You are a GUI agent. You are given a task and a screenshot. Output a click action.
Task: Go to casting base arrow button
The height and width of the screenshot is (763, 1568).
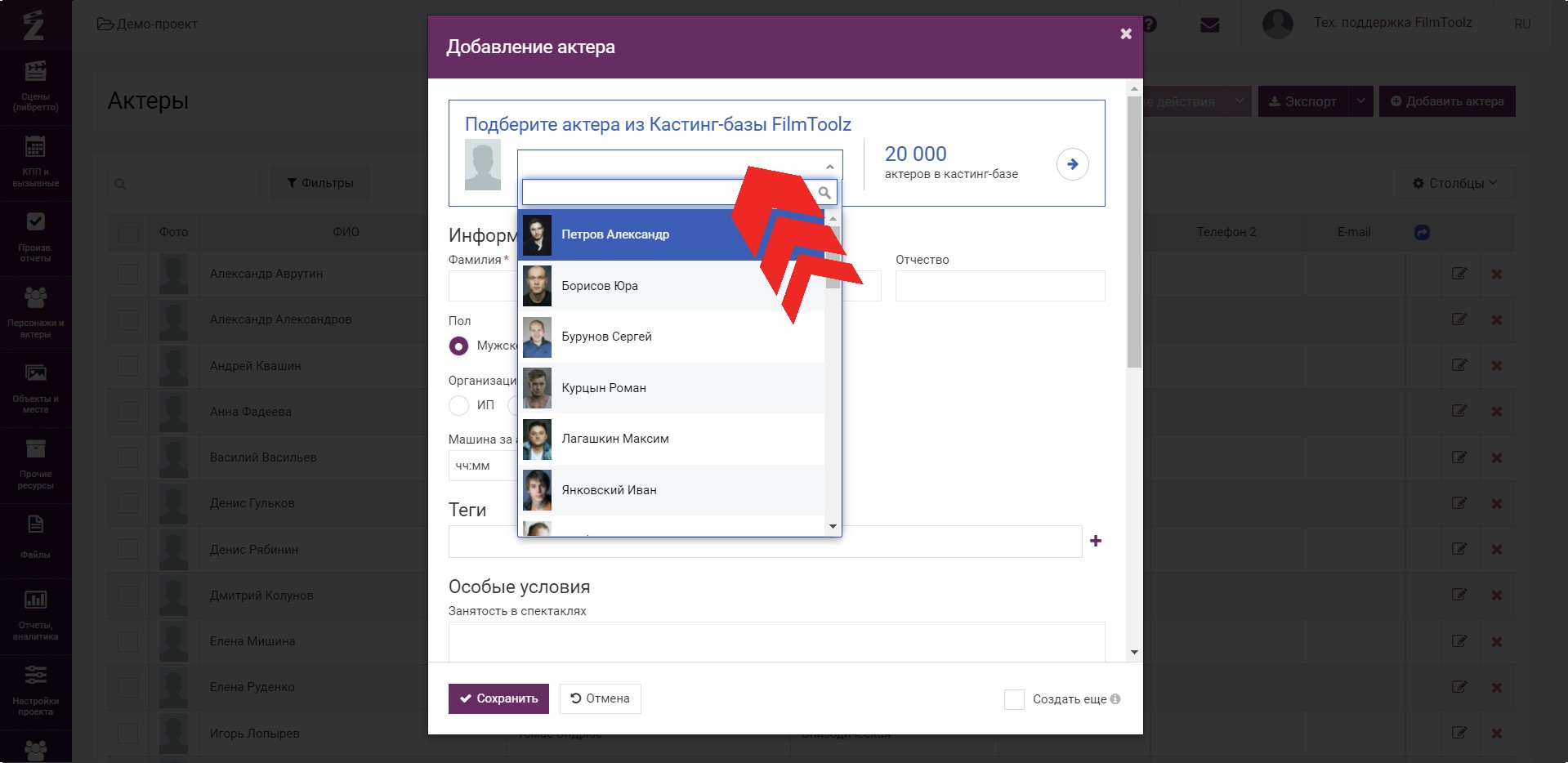pyautogui.click(x=1072, y=164)
